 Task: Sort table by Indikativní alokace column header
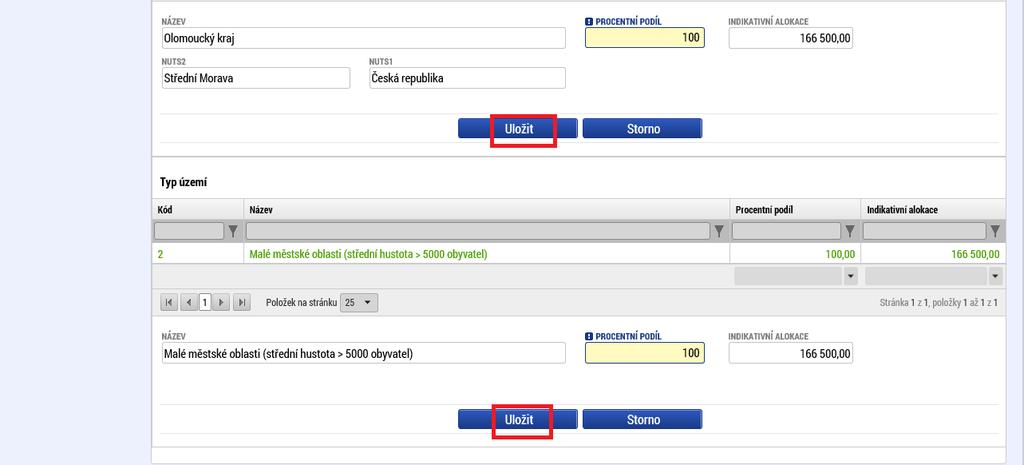(x=933, y=210)
